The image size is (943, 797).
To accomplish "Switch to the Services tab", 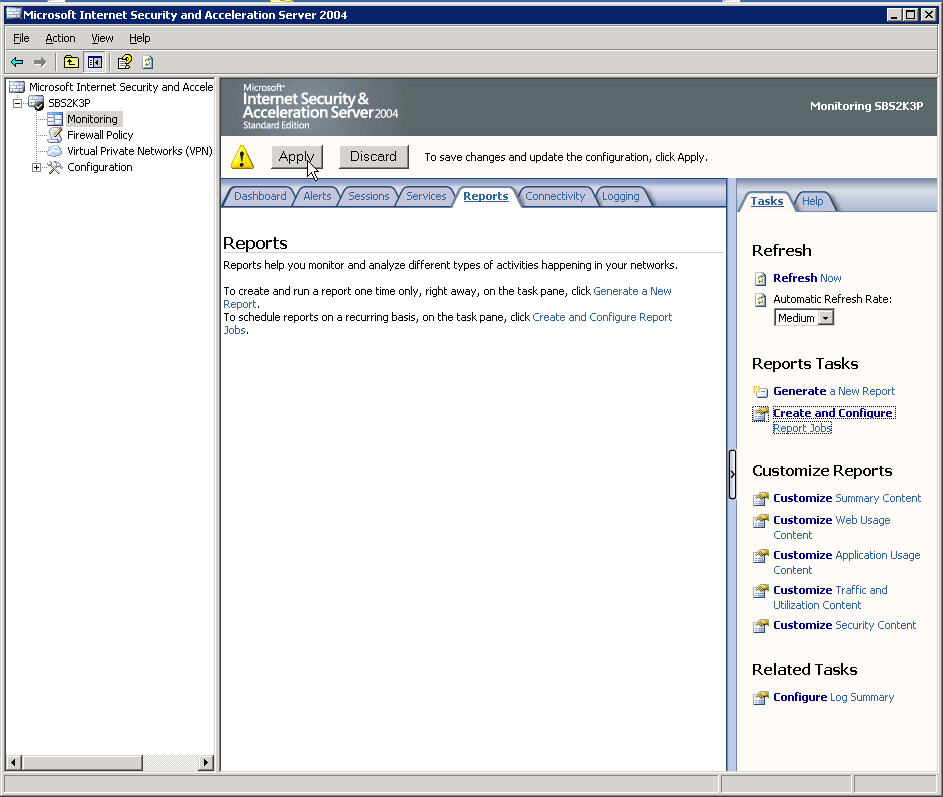I will click(x=426, y=196).
